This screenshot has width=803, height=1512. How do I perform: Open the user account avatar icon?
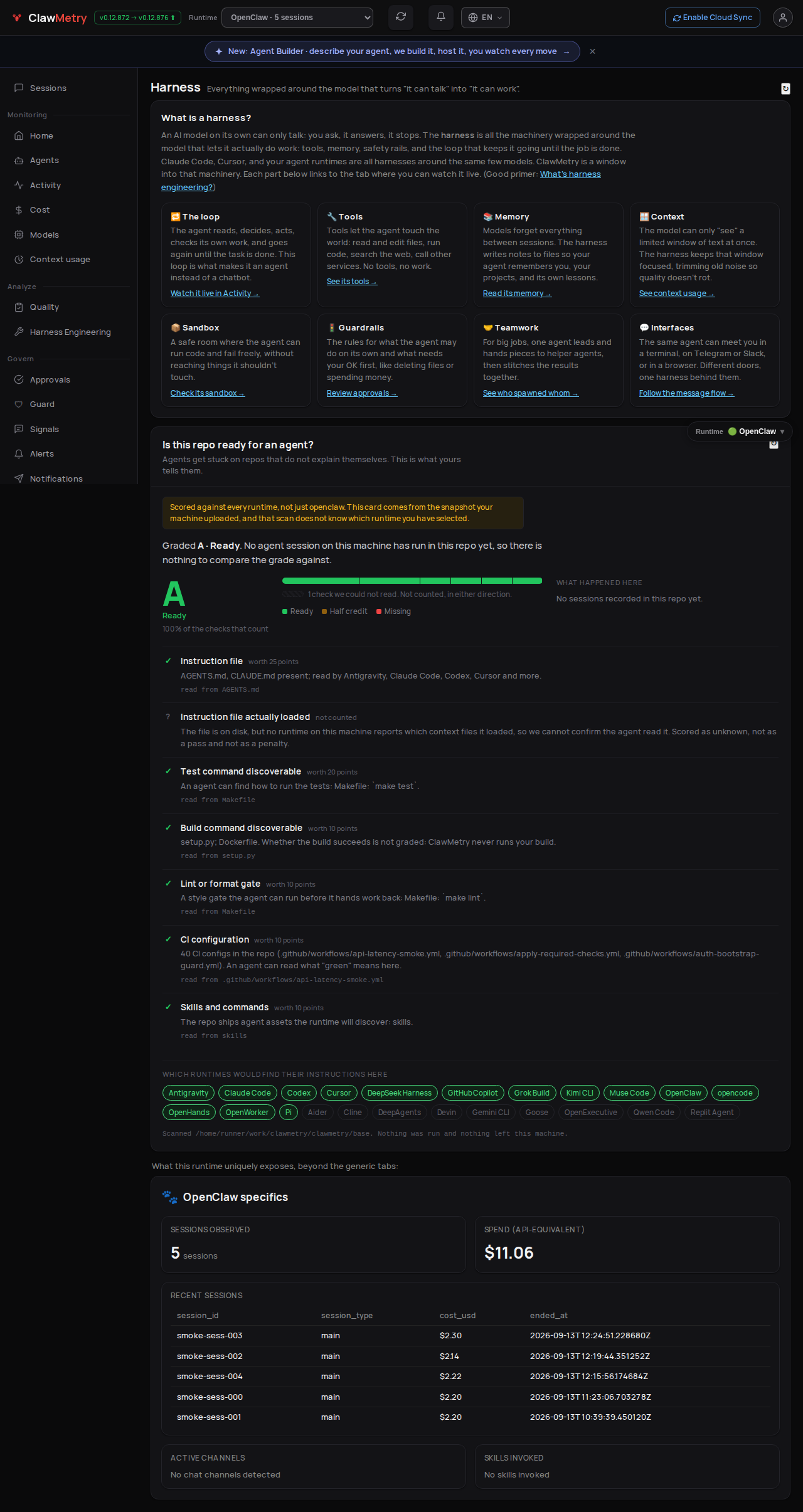pyautogui.click(x=782, y=18)
